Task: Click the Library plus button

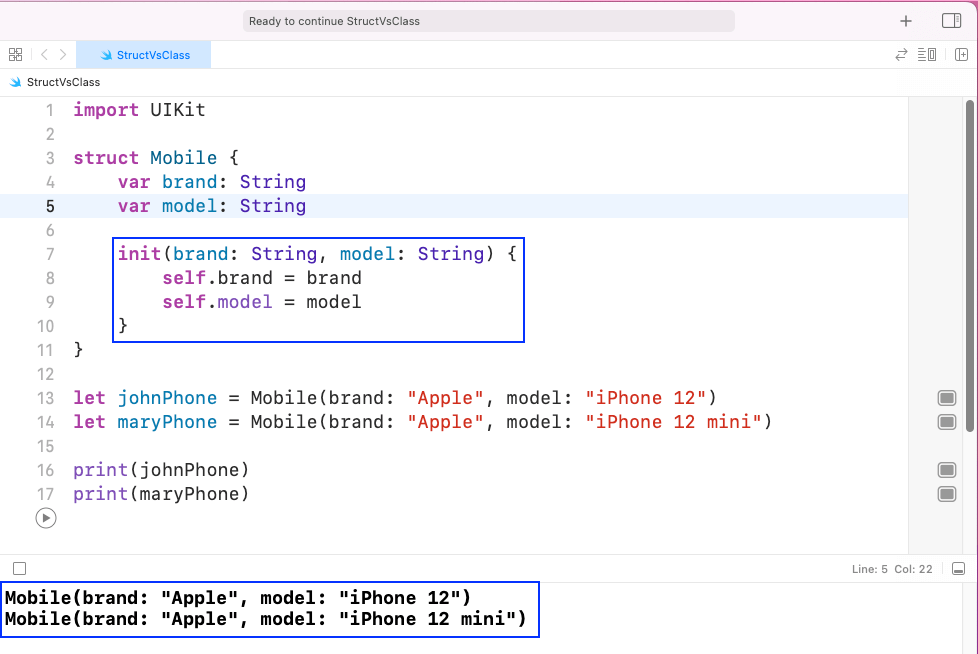Action: click(x=906, y=21)
